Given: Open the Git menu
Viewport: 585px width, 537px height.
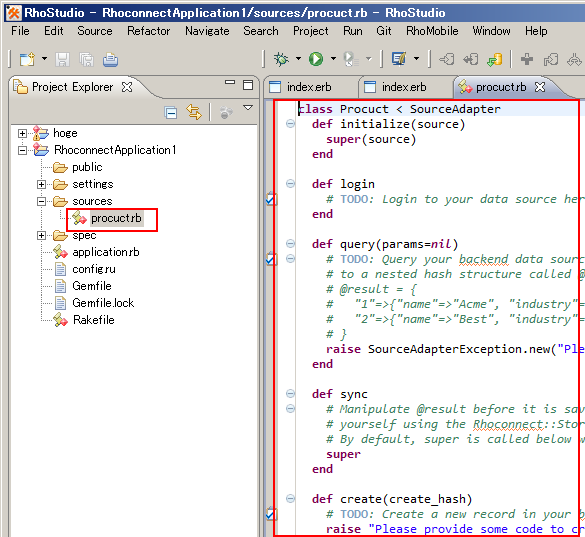Looking at the screenshot, I should [384, 31].
